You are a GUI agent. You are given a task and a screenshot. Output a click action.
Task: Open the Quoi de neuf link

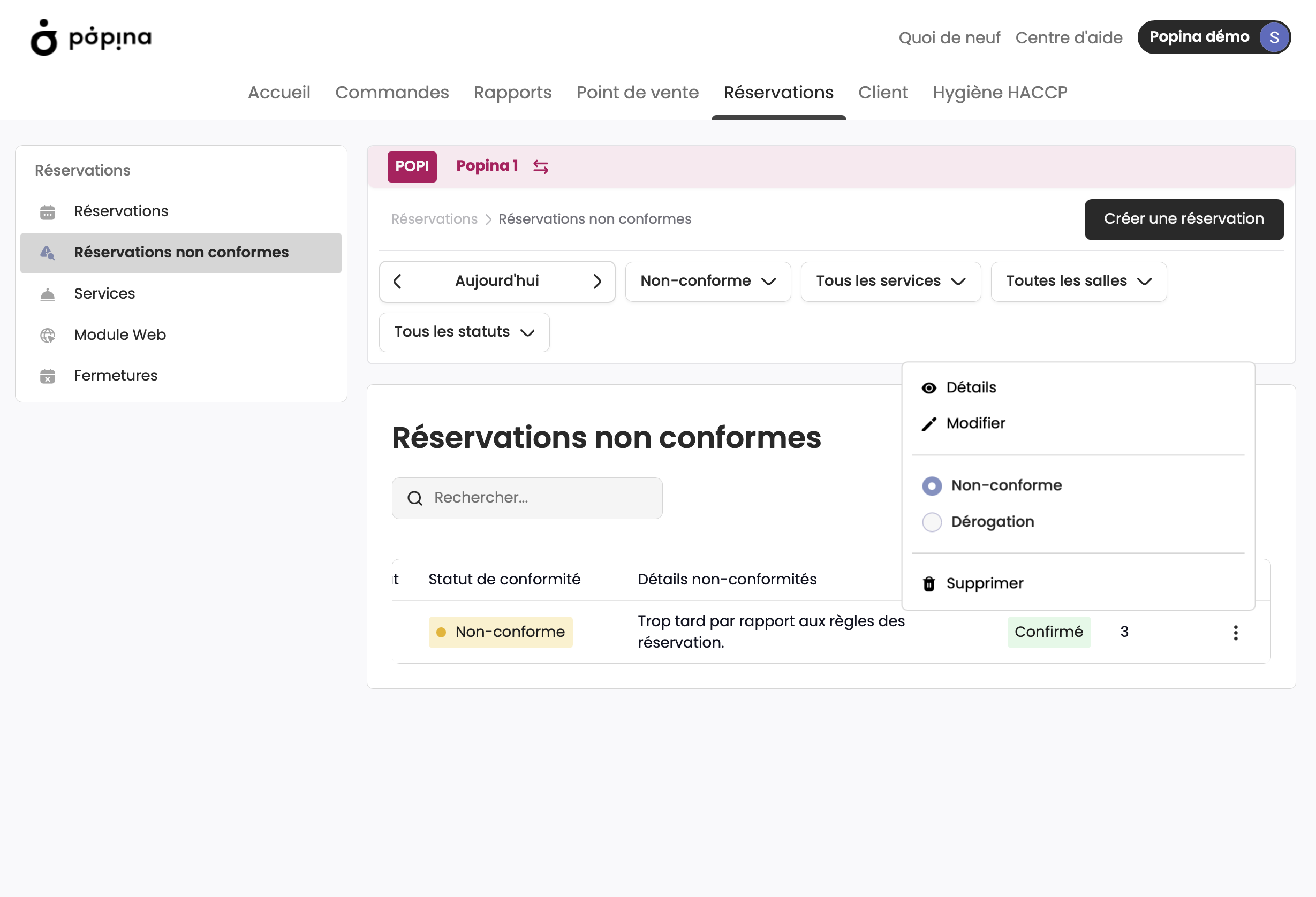[949, 38]
